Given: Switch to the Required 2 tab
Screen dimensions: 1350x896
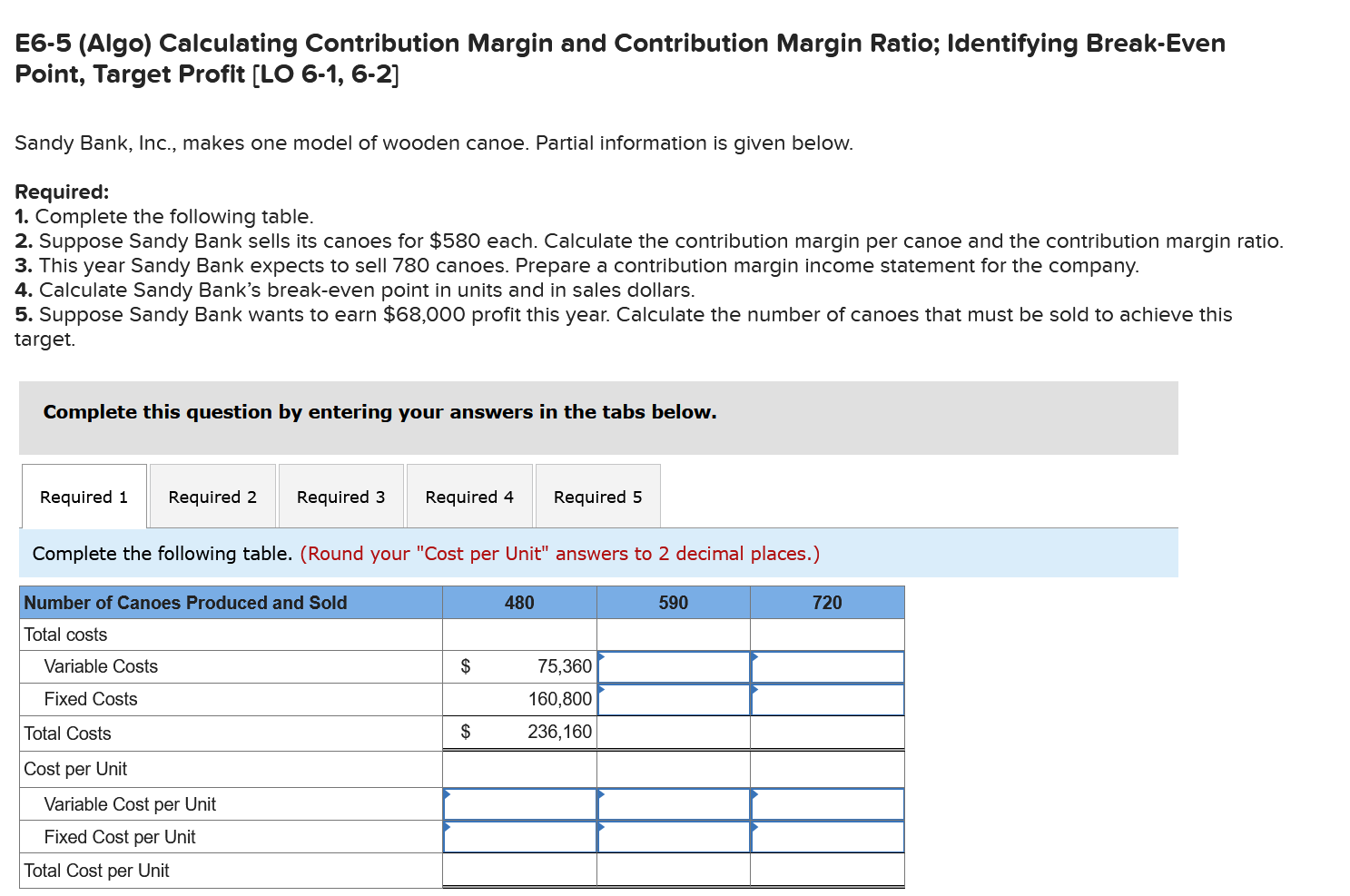Looking at the screenshot, I should click(212, 496).
